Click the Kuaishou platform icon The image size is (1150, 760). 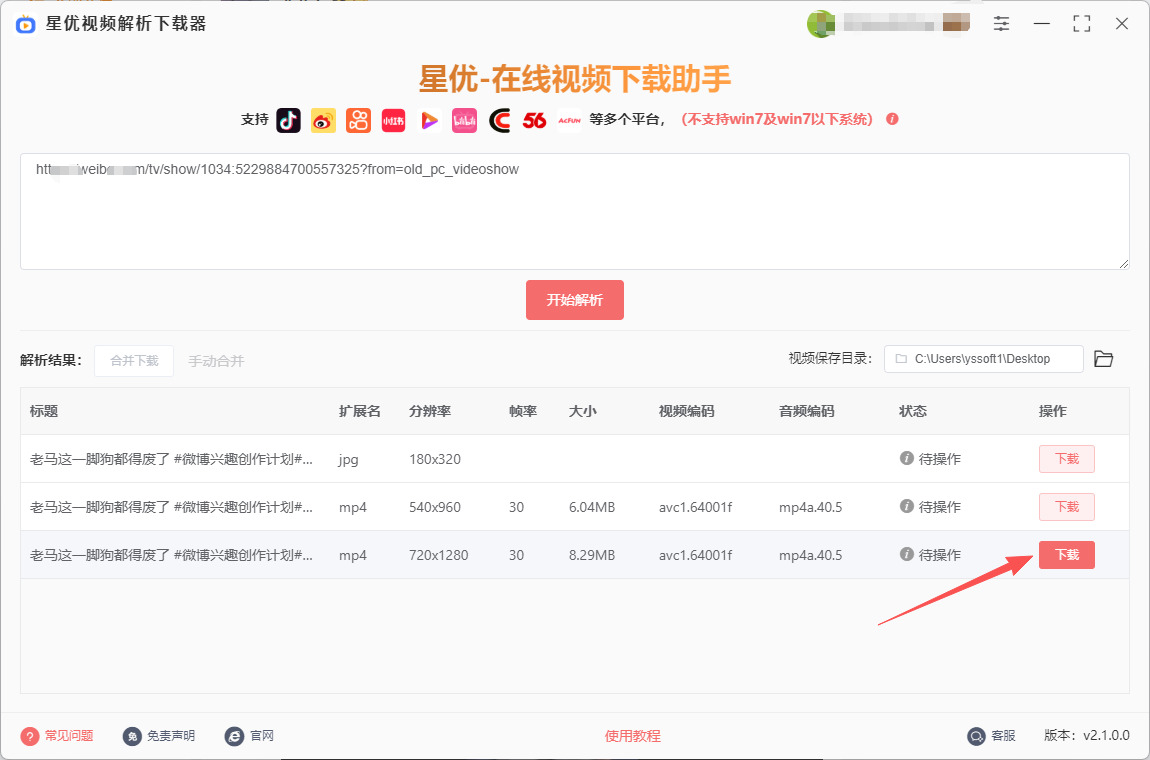(359, 120)
